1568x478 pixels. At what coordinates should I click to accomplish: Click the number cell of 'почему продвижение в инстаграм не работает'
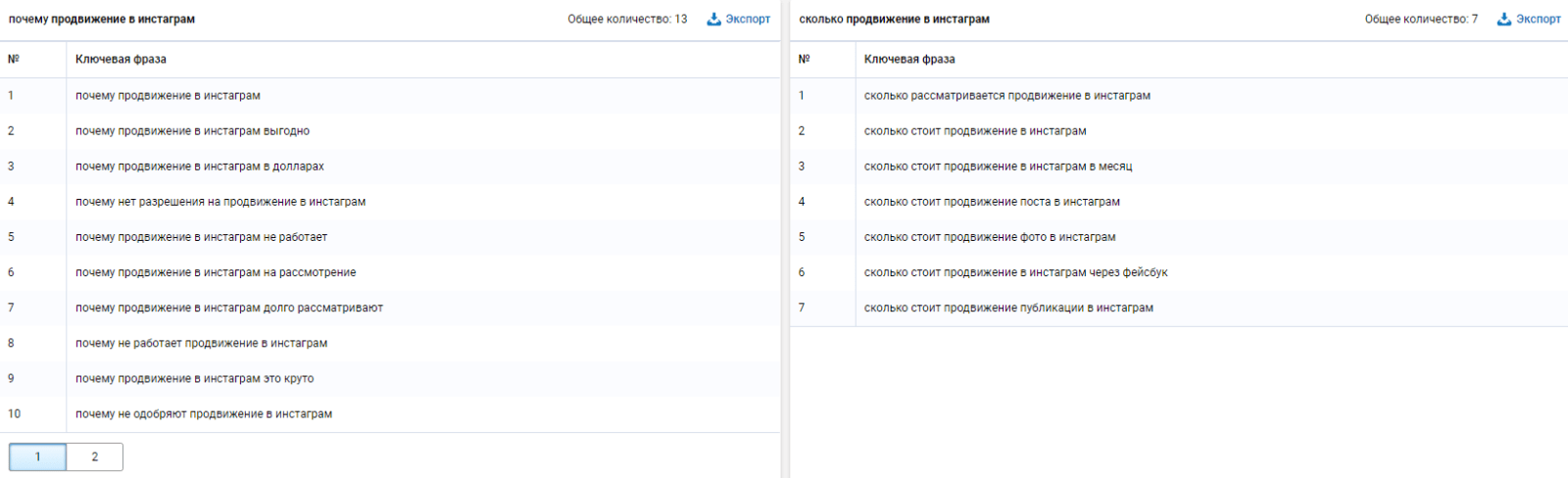click(x=11, y=236)
